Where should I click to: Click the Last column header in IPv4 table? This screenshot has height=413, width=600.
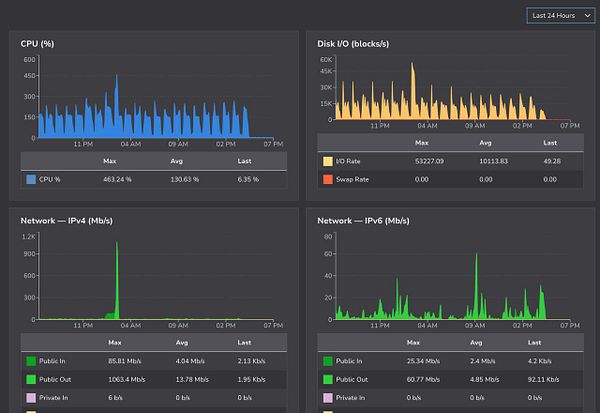244,343
